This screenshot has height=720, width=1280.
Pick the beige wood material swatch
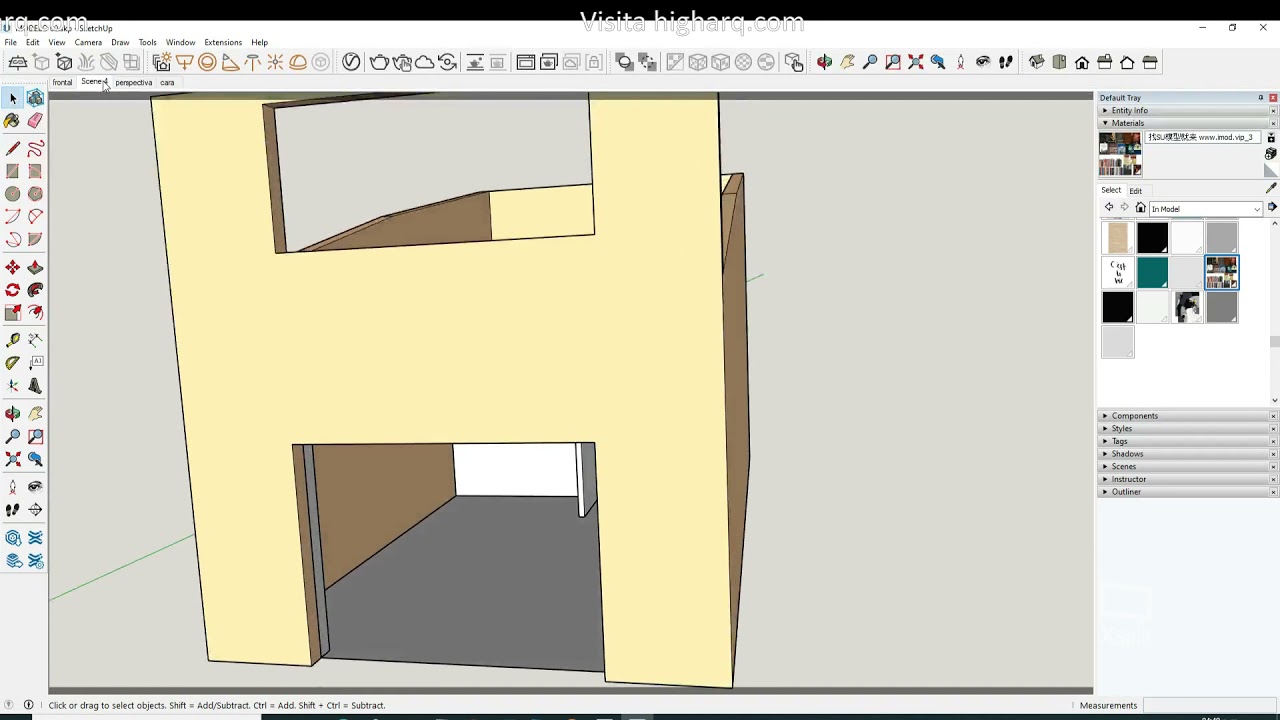click(x=1118, y=238)
